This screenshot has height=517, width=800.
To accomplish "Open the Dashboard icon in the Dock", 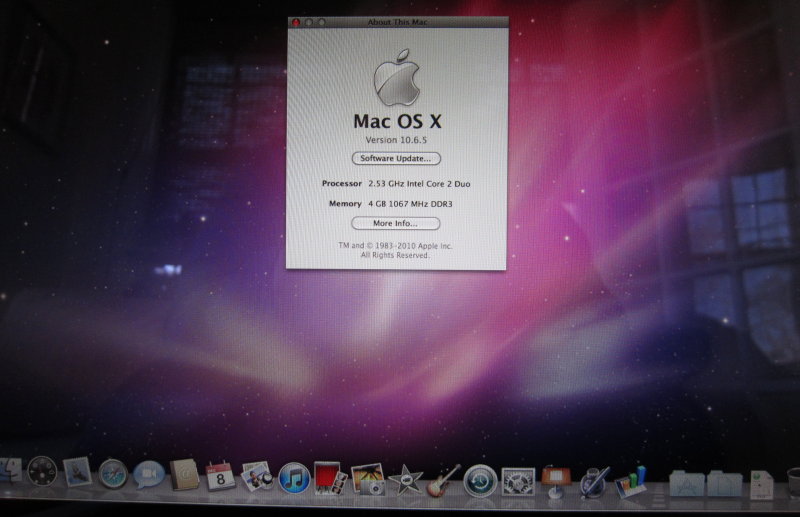I will [42, 471].
